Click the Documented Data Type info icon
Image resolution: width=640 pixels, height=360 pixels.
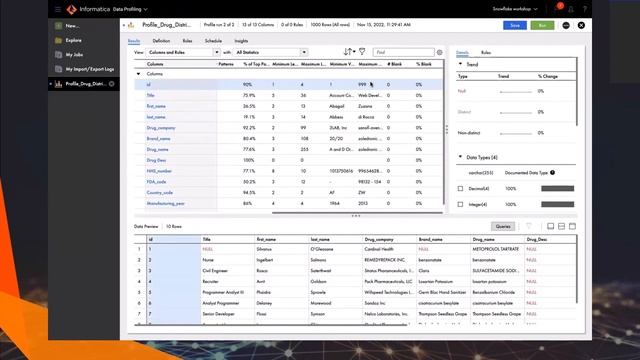click(x=552, y=173)
